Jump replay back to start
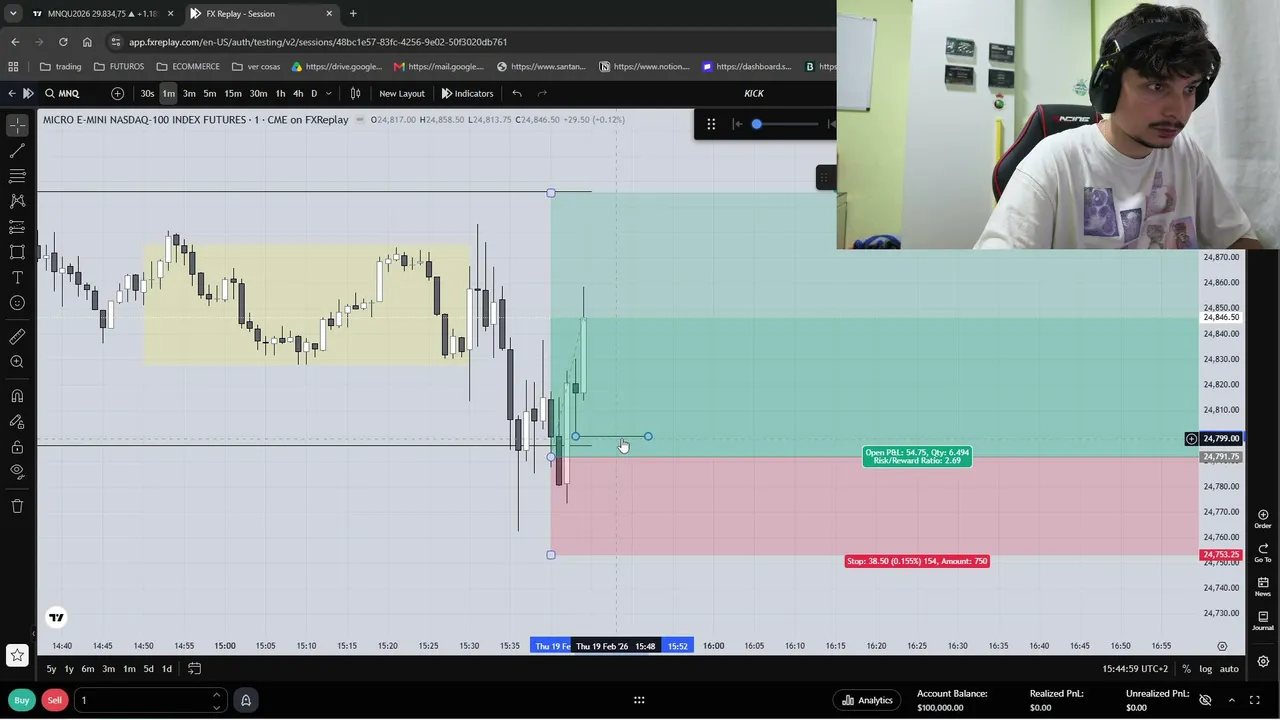This screenshot has width=1280, height=720. (x=738, y=124)
